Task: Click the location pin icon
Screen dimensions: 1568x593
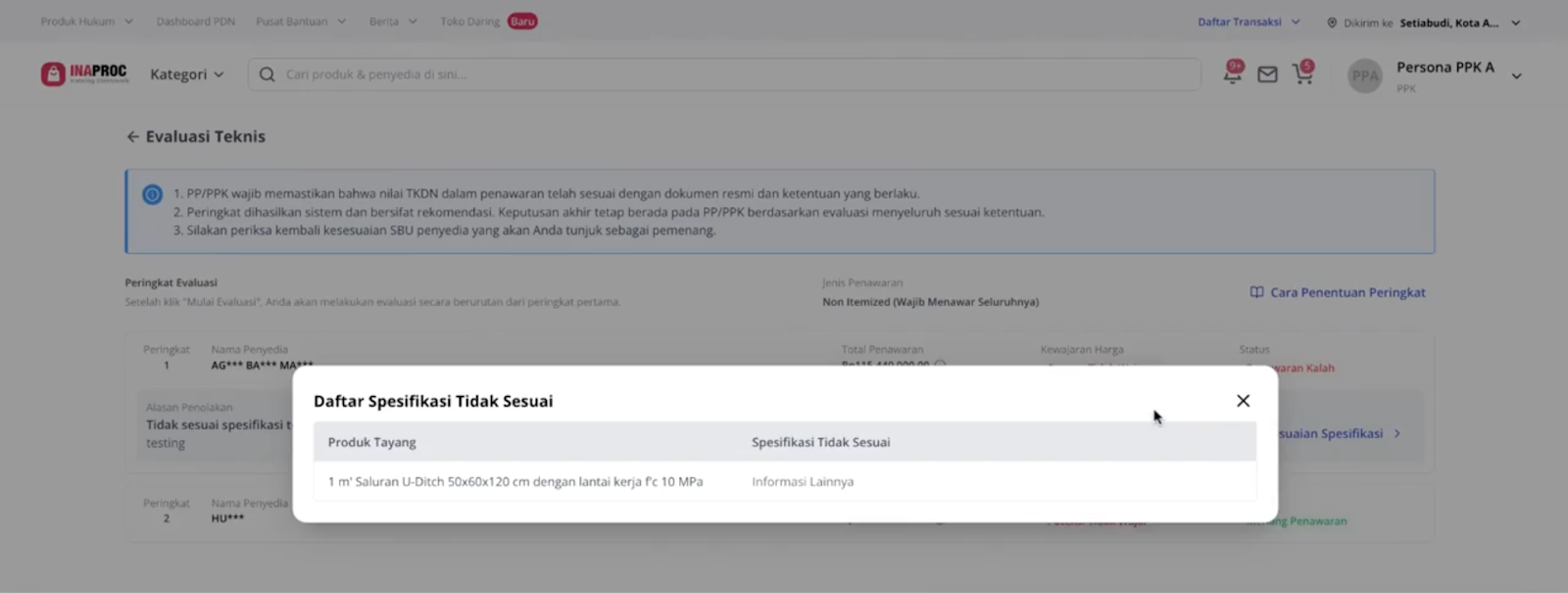Action: 1332,23
